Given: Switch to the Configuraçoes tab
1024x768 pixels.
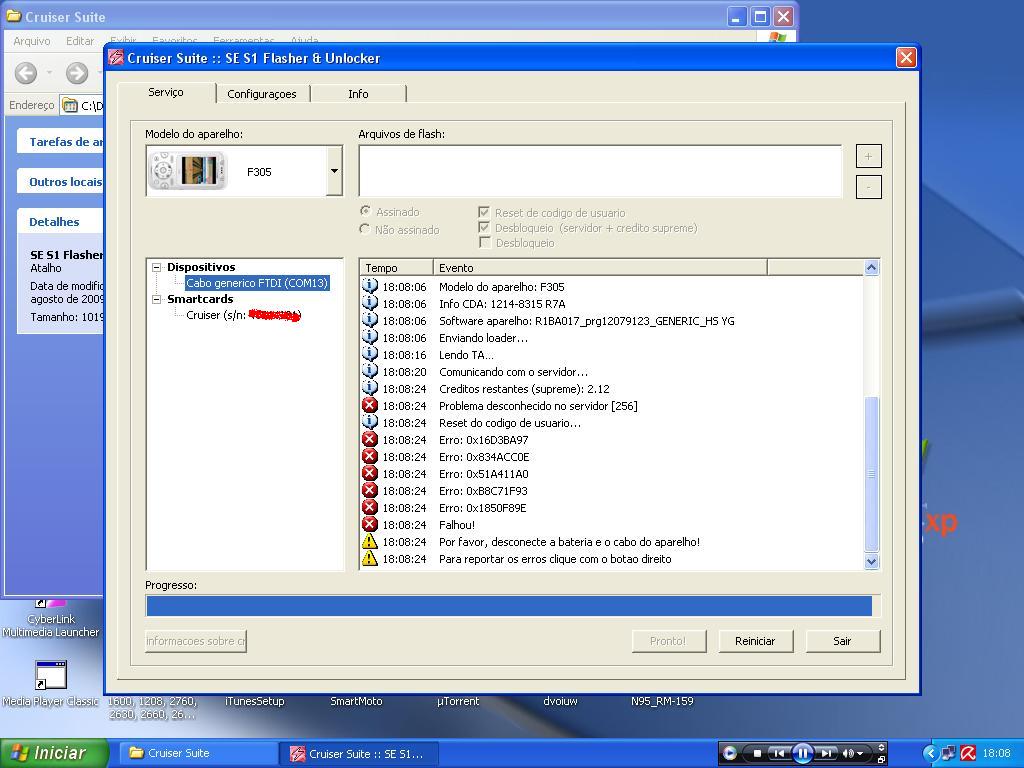Looking at the screenshot, I should pos(262,94).
